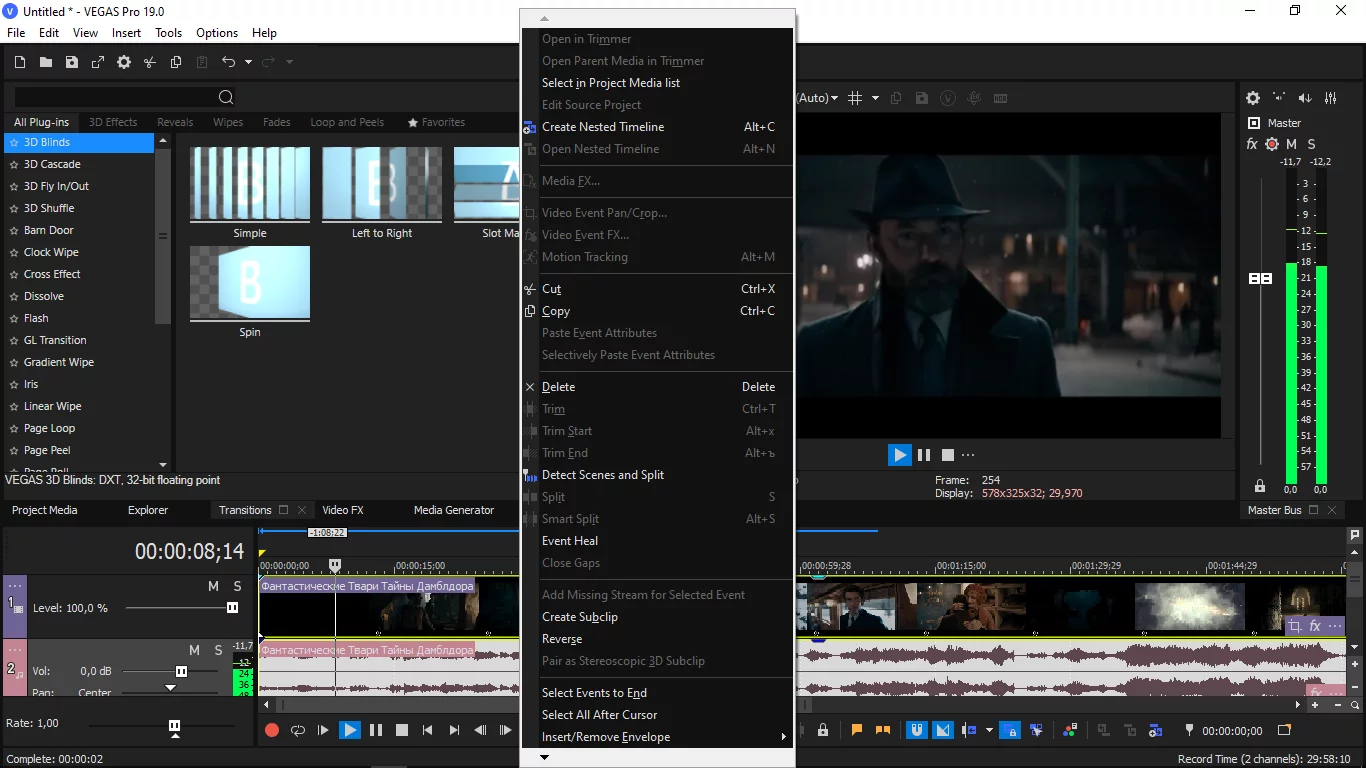The height and width of the screenshot is (768, 1366).
Task: Mute the Master bus with M
Action: pos(1292,144)
